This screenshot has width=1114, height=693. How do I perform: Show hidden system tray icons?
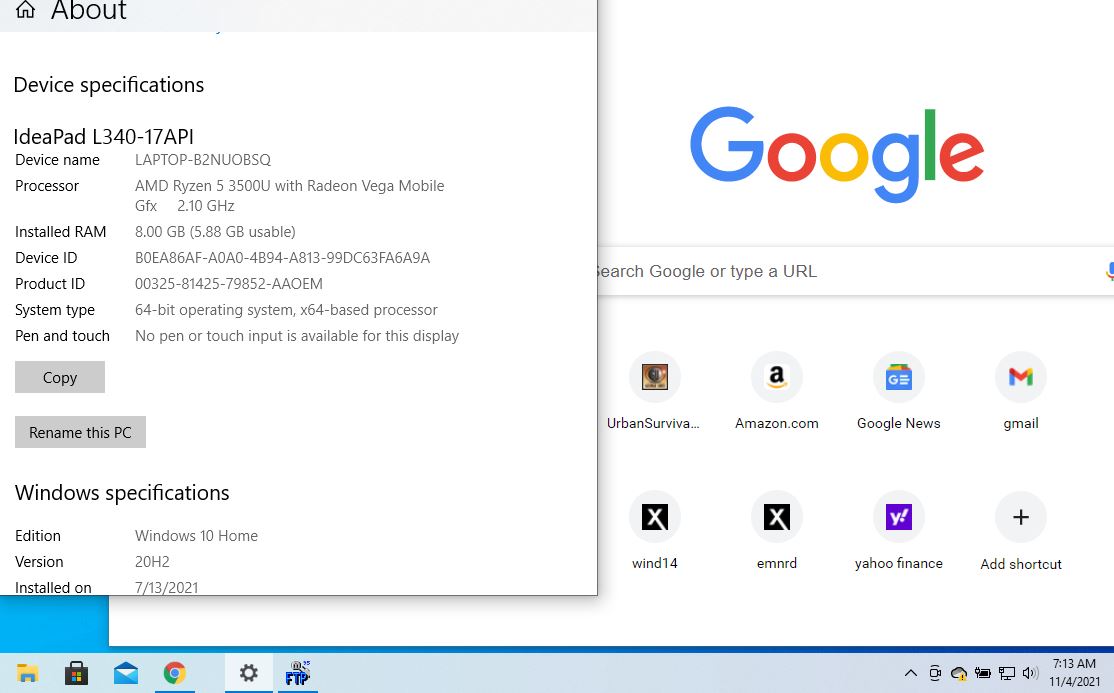[910, 673]
